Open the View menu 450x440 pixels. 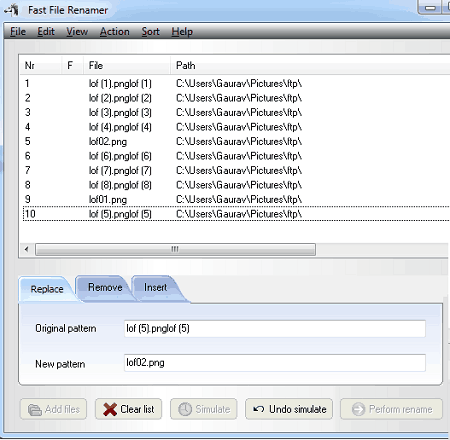pyautogui.click(x=77, y=32)
